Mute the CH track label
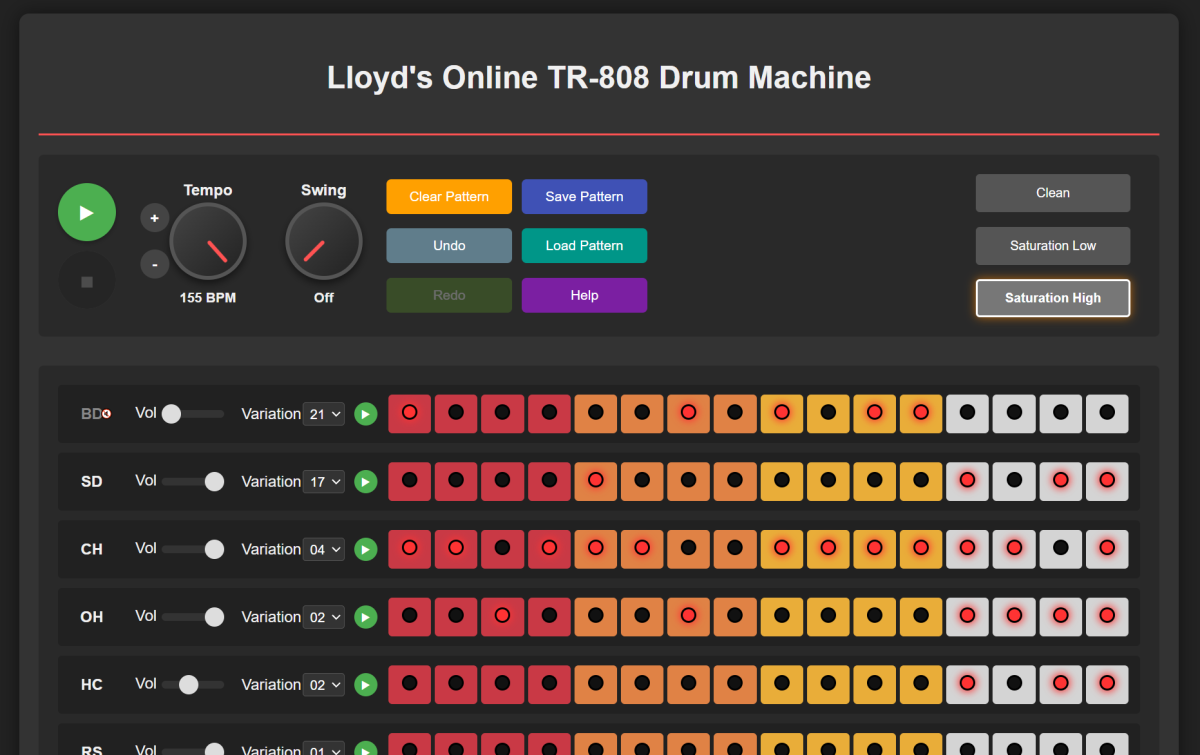 [x=92, y=549]
